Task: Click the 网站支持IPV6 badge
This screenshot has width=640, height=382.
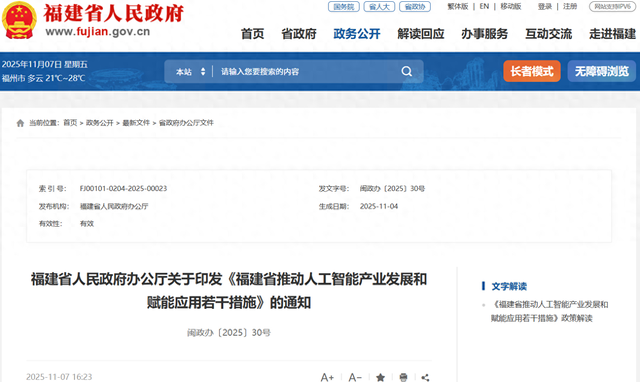Action: click(612, 7)
